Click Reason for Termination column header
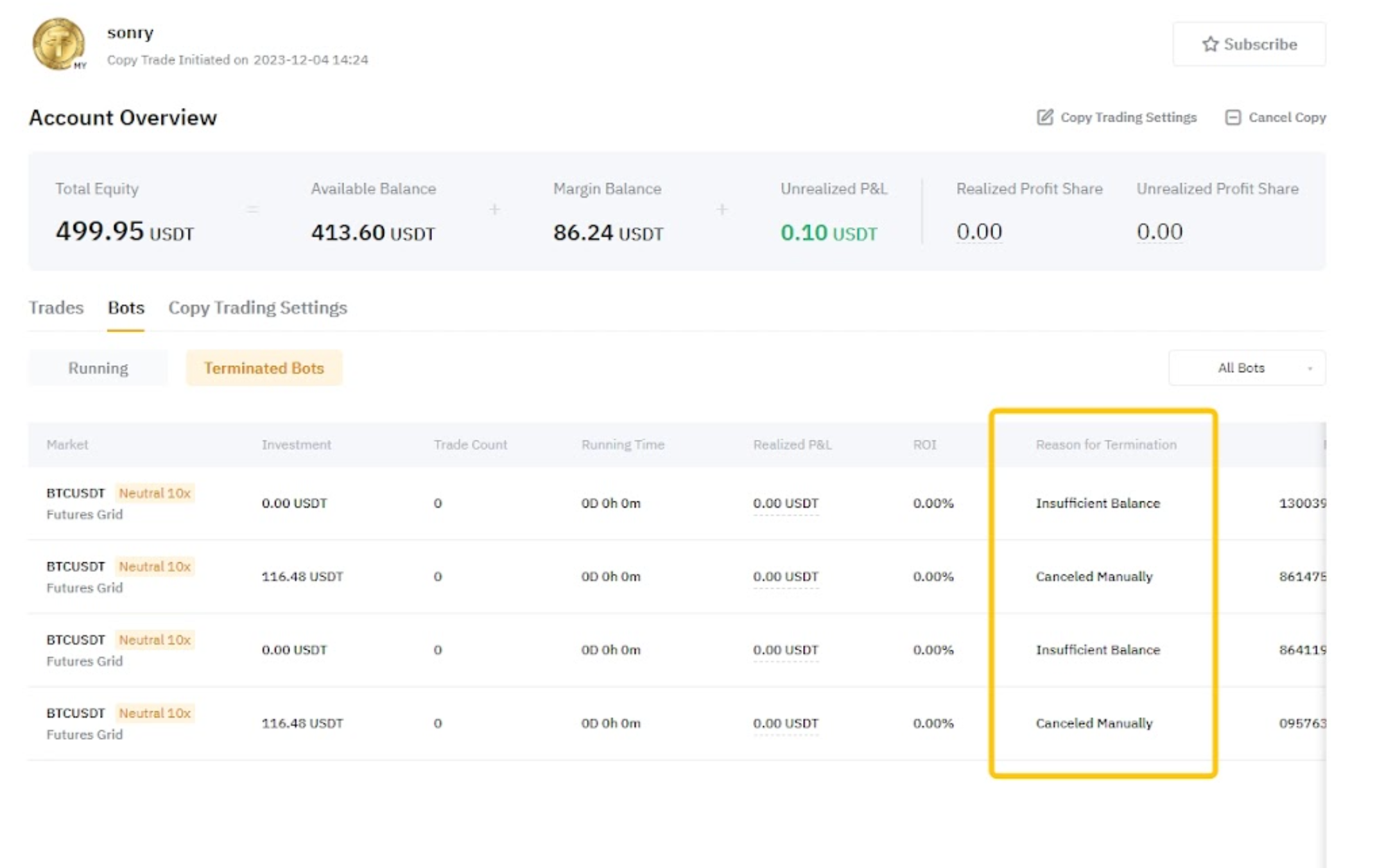Viewport: 1393px width, 868px height. (1105, 444)
